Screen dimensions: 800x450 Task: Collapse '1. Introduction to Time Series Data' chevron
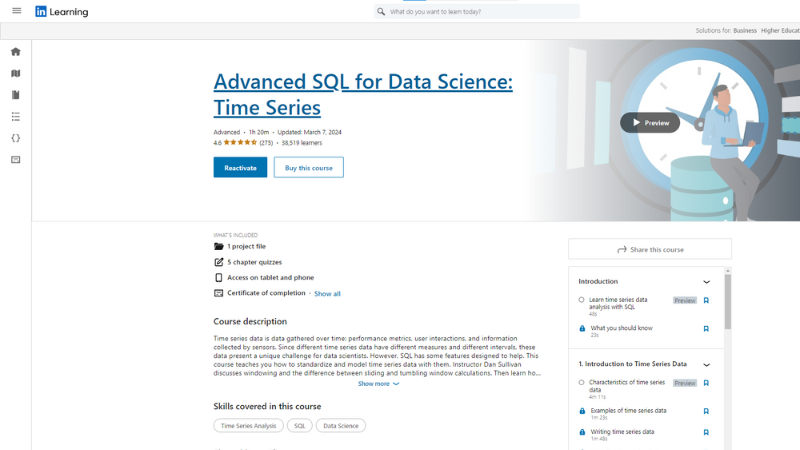click(x=707, y=364)
